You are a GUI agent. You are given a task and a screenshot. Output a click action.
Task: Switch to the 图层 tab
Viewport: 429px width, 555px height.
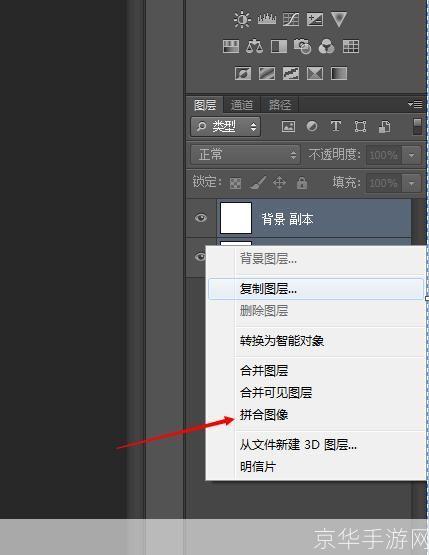click(205, 105)
